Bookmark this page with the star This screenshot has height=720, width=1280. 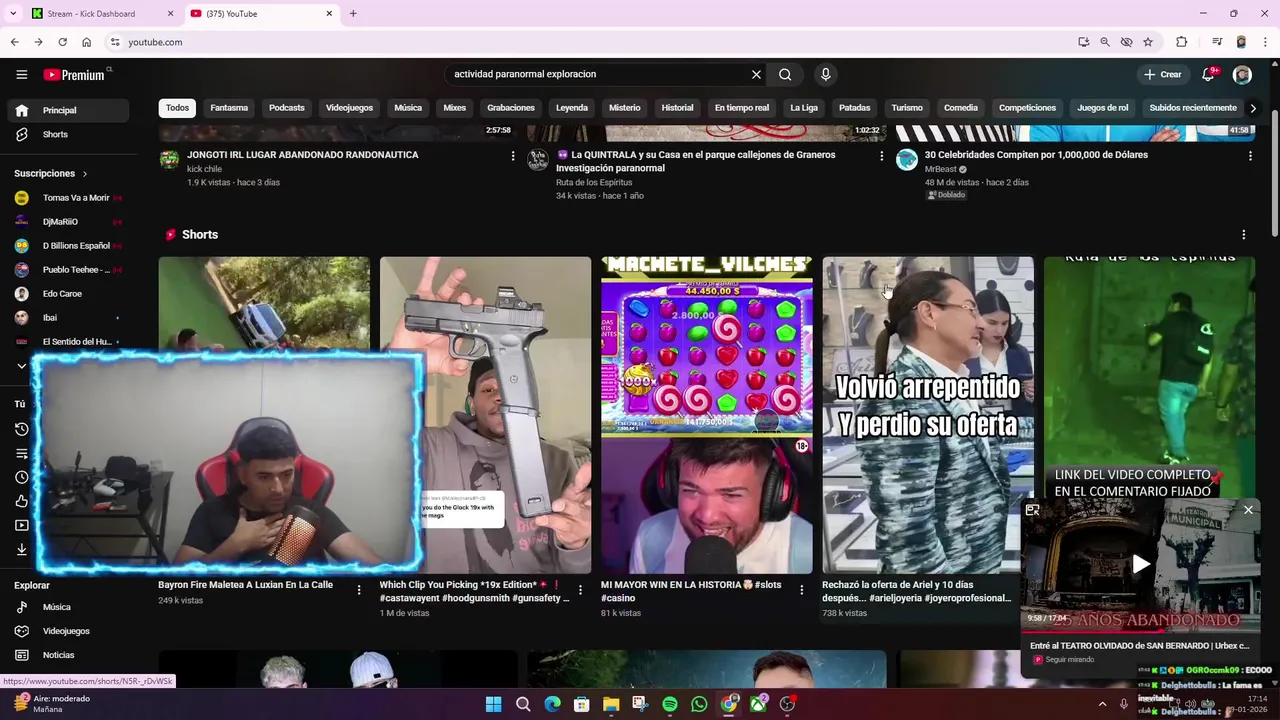1148,42
